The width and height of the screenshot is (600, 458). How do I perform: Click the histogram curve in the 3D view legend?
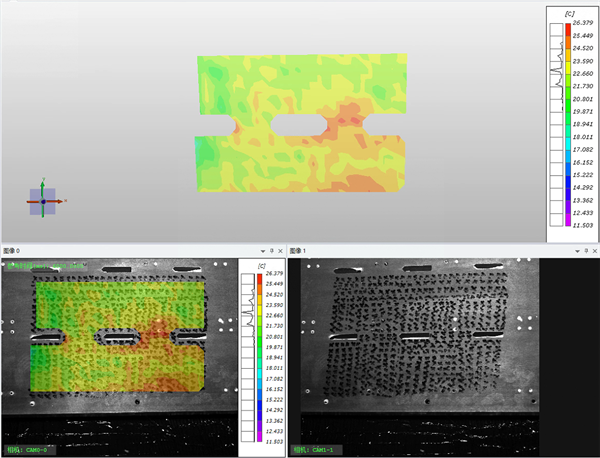pos(553,70)
